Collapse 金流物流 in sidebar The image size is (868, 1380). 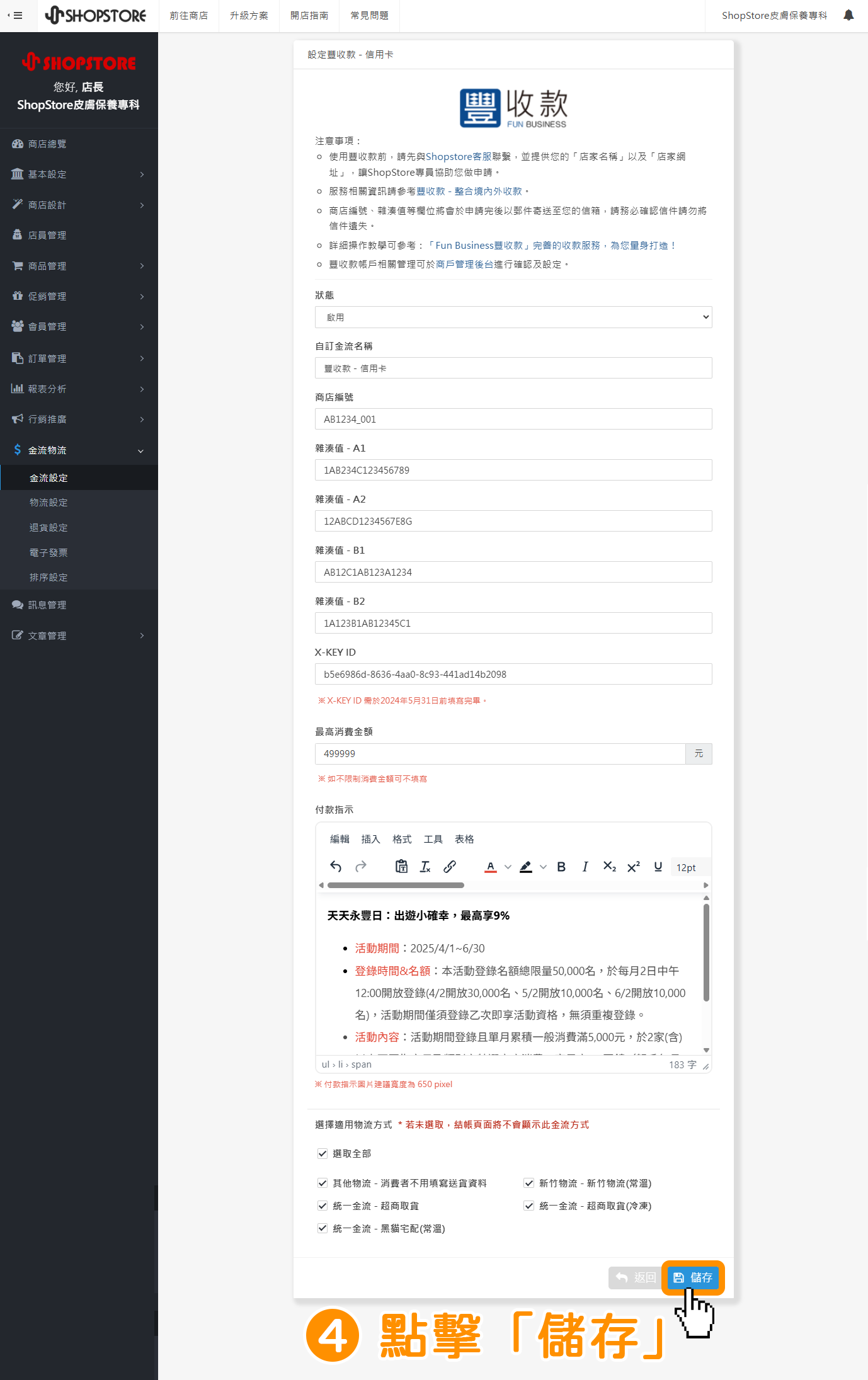[79, 450]
